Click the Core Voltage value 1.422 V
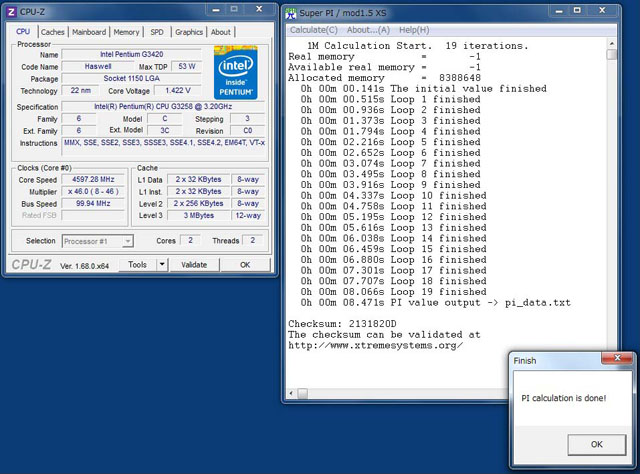The height and width of the screenshot is (474, 640). click(x=178, y=90)
